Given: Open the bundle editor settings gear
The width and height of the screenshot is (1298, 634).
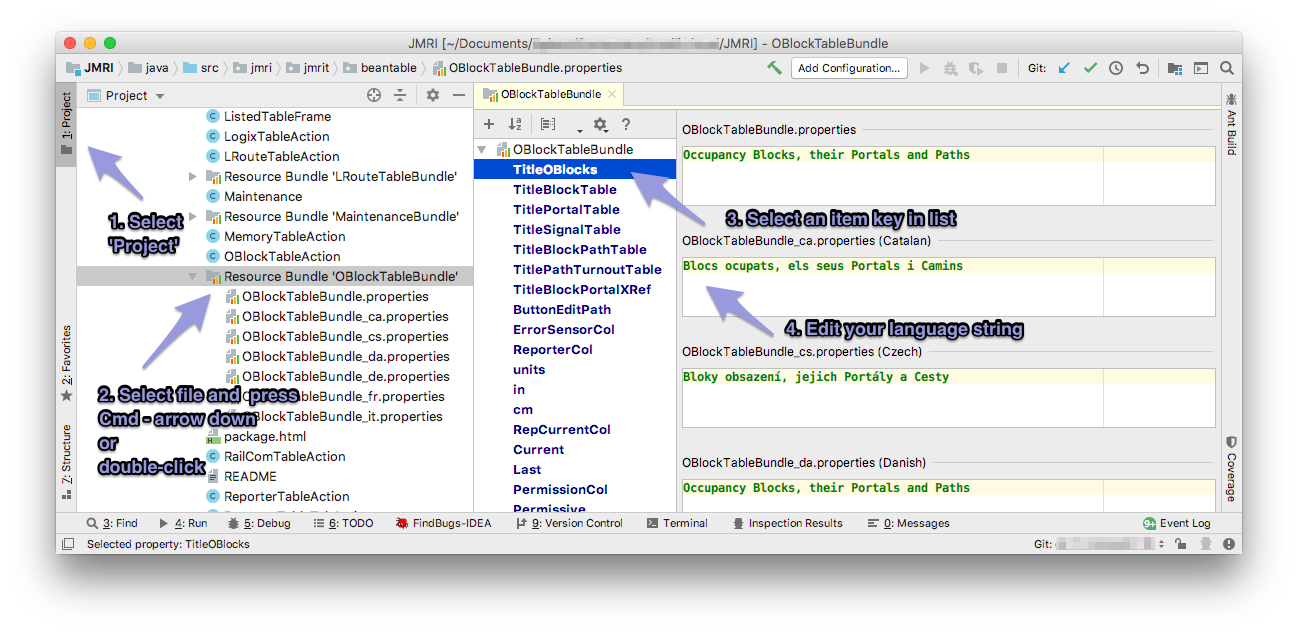Looking at the screenshot, I should coord(600,124).
